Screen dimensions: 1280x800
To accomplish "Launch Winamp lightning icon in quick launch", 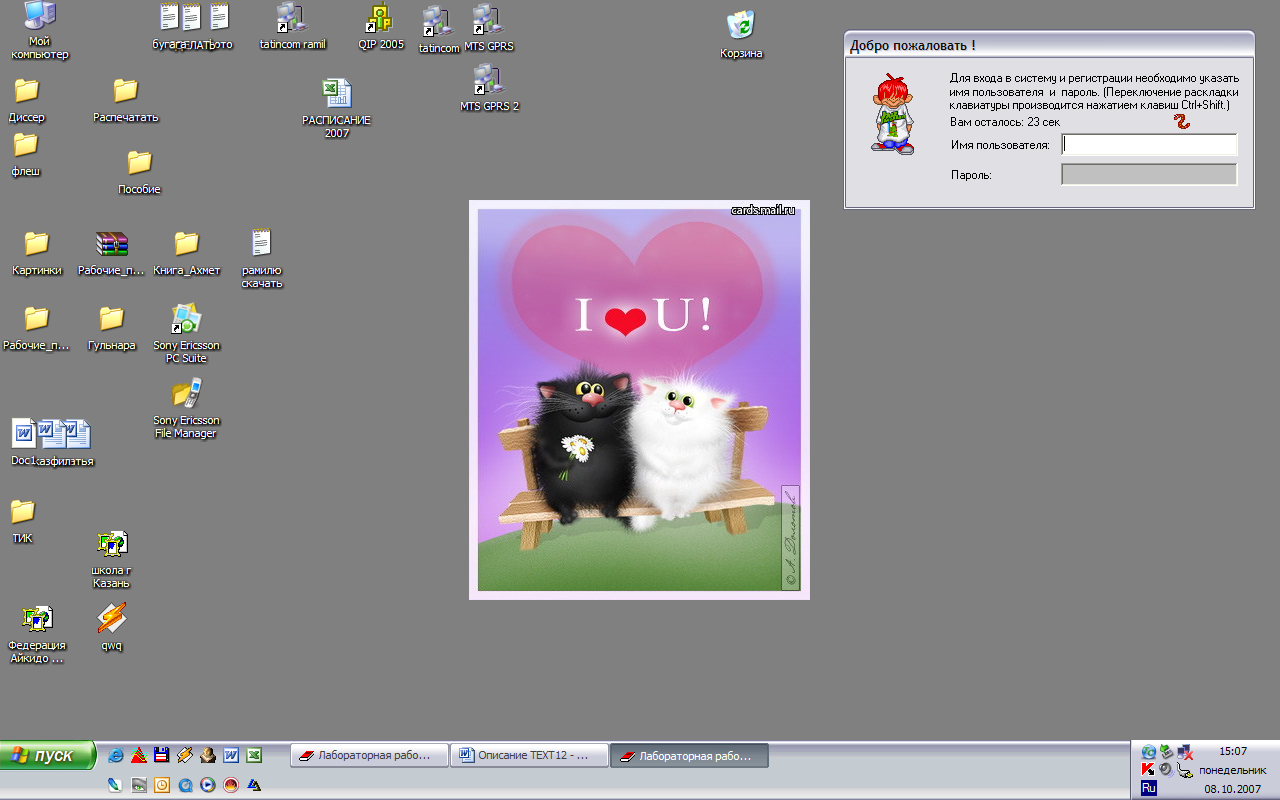I will click(185, 755).
